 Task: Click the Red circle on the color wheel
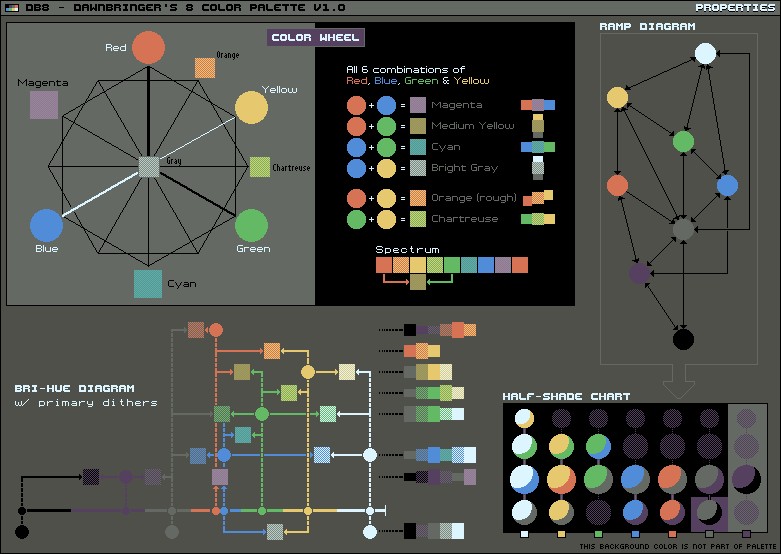point(148,48)
